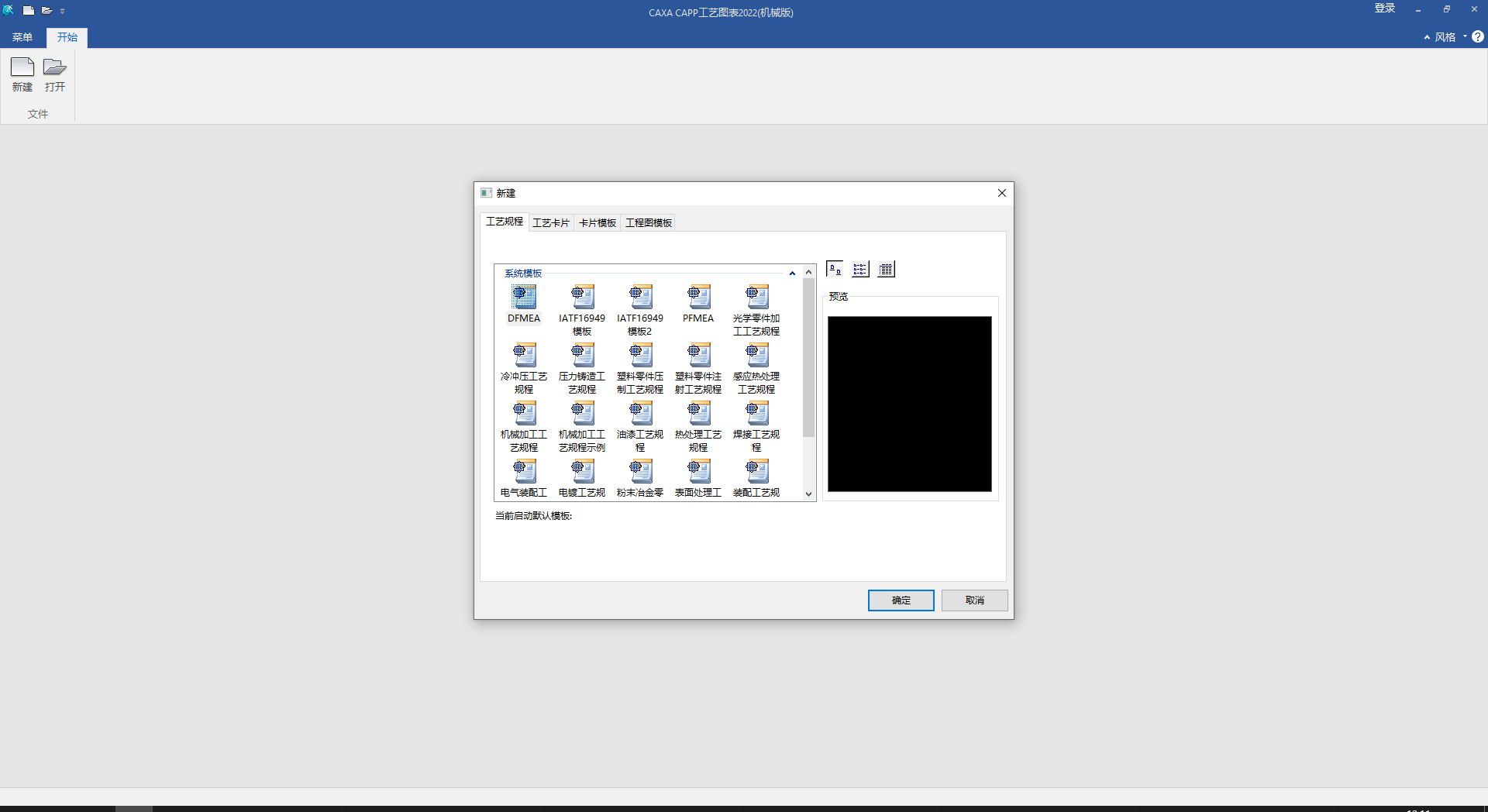Click the CAXA application logo icon

9,10
